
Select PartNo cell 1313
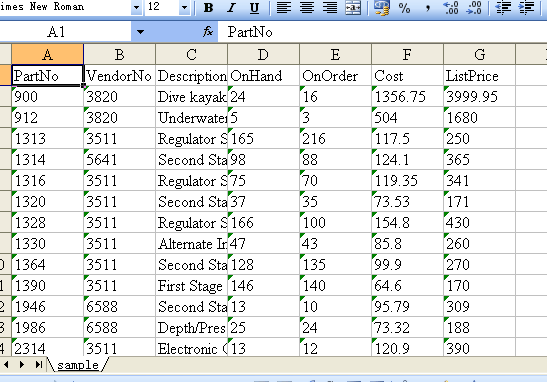tap(47, 138)
